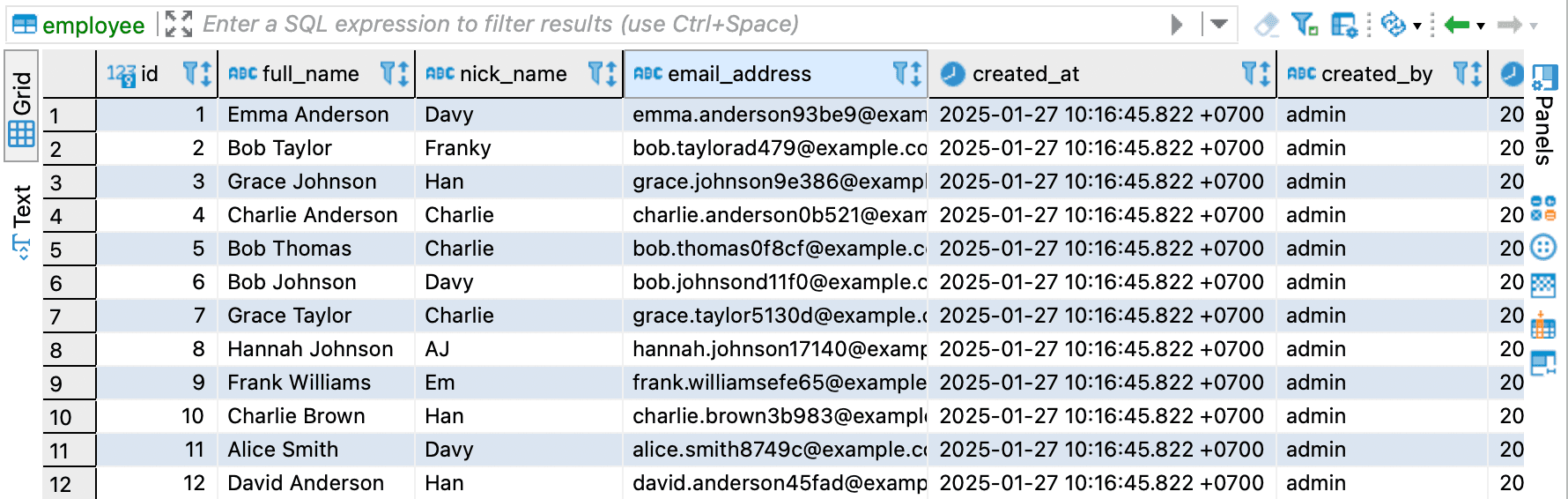
Task: Open the checkered grid panel icon
Action: coord(1543,286)
